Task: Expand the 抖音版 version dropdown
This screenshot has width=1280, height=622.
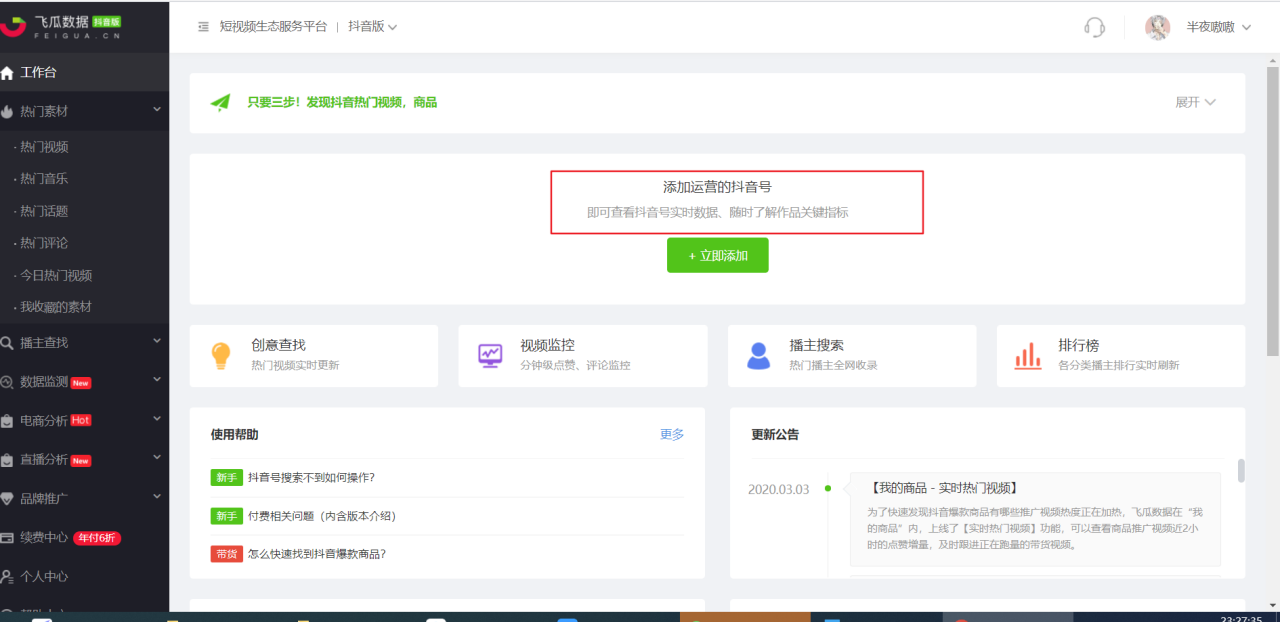Action: (x=371, y=27)
